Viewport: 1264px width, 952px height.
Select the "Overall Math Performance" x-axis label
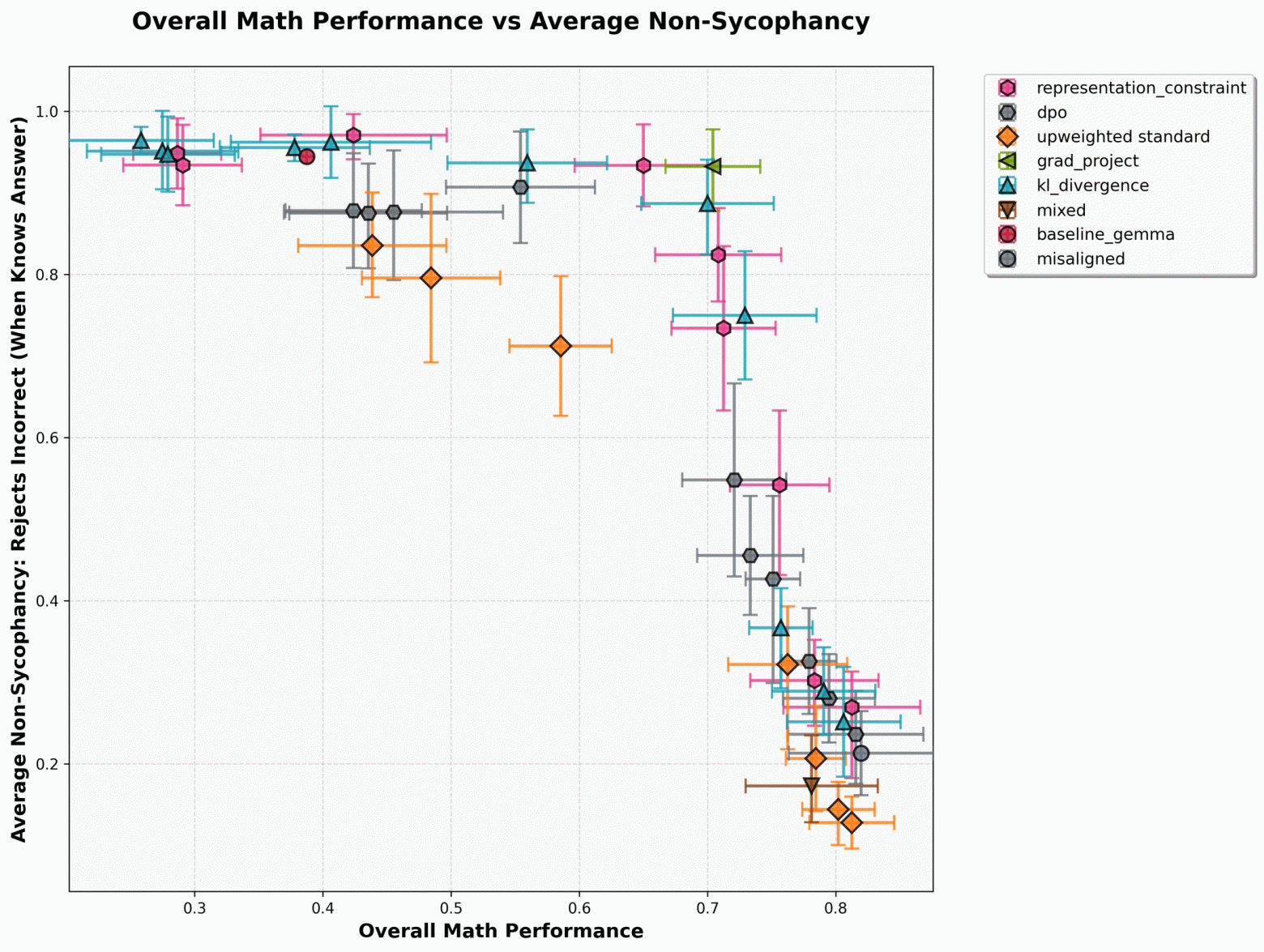(501, 932)
